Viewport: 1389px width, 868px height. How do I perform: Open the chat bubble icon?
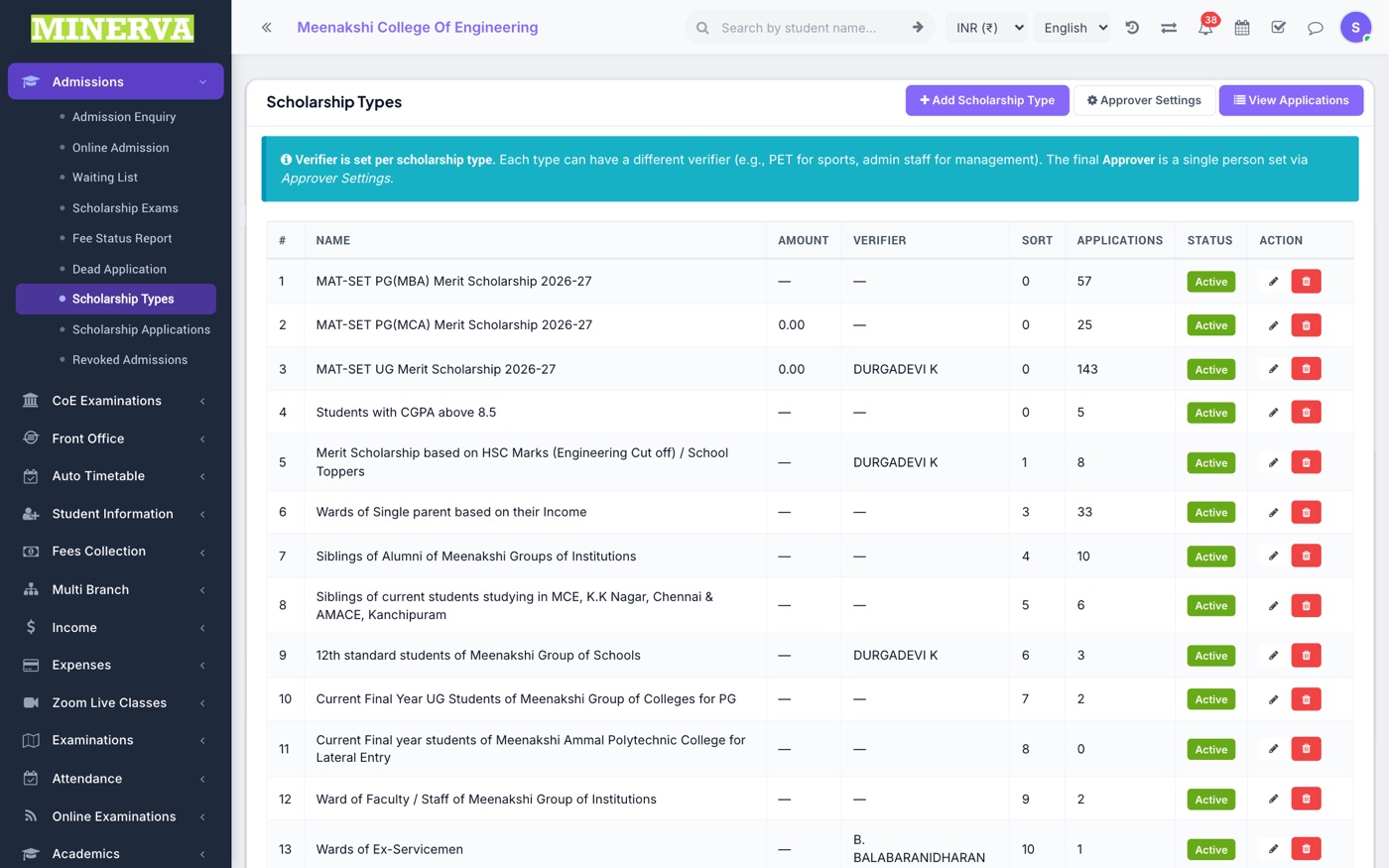click(x=1315, y=28)
